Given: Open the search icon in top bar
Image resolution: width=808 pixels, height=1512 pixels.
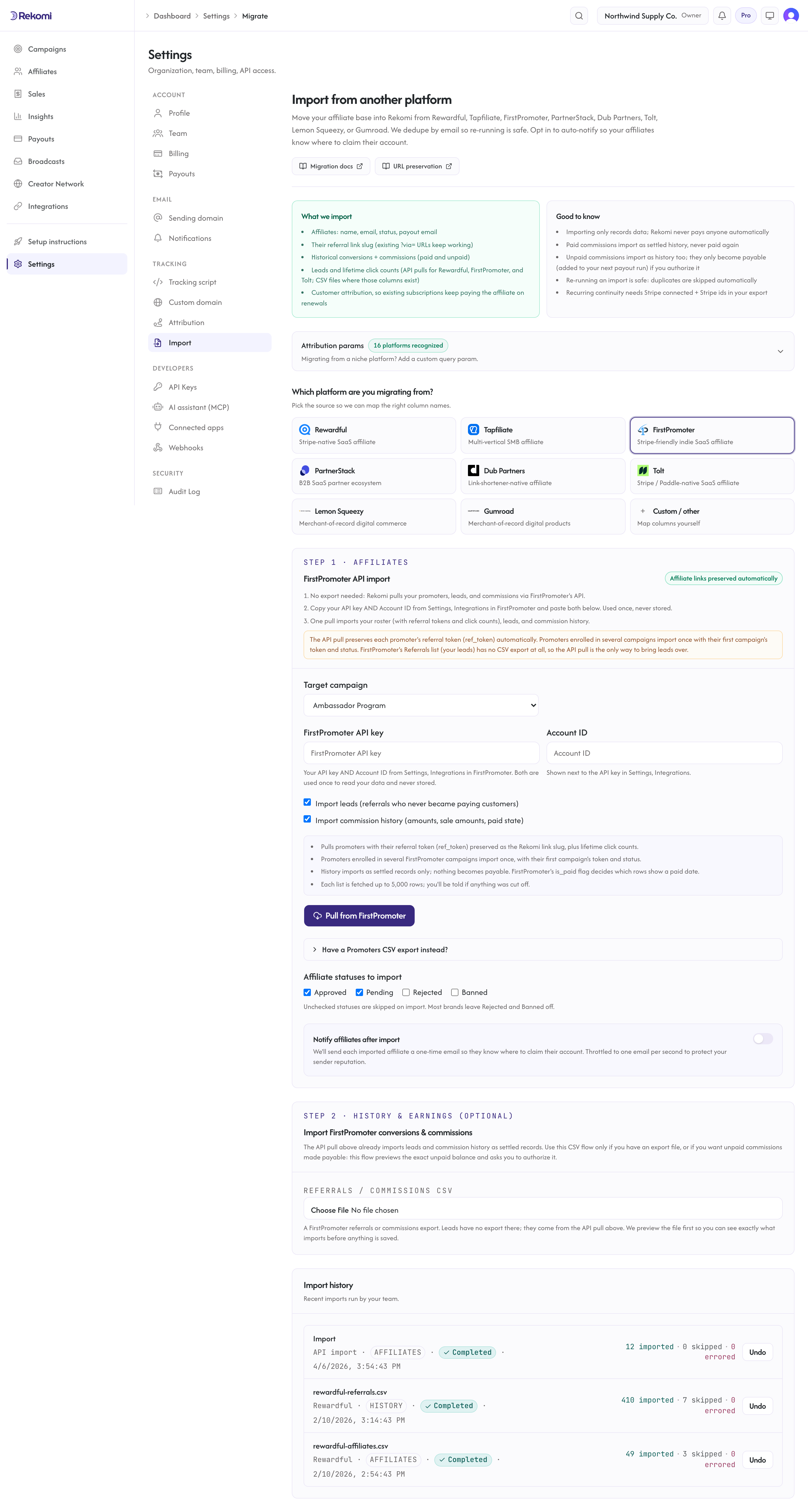Looking at the screenshot, I should pos(579,16).
